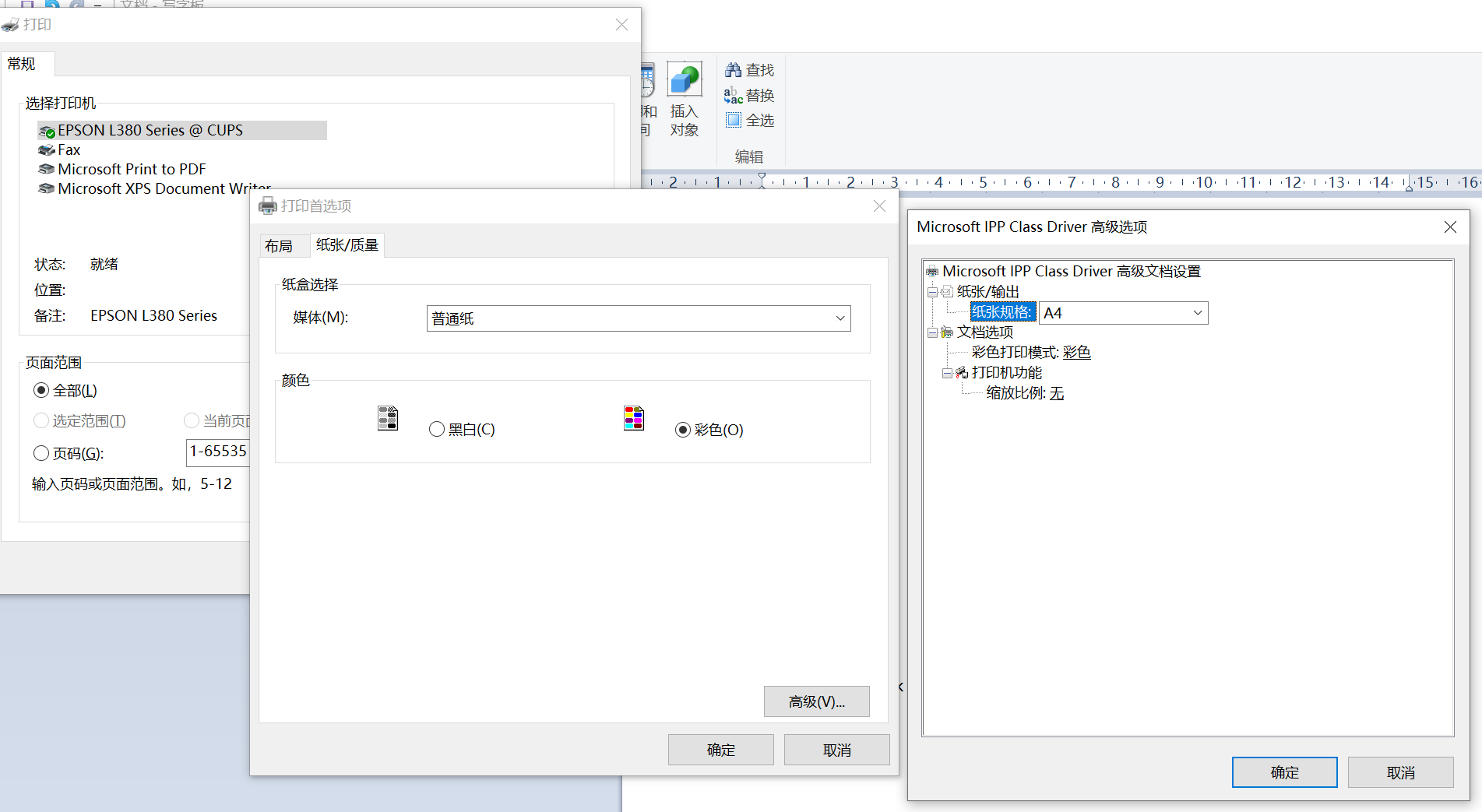Select the 彩色(O) radio button
This screenshot has height=812, width=1482.
pos(683,430)
